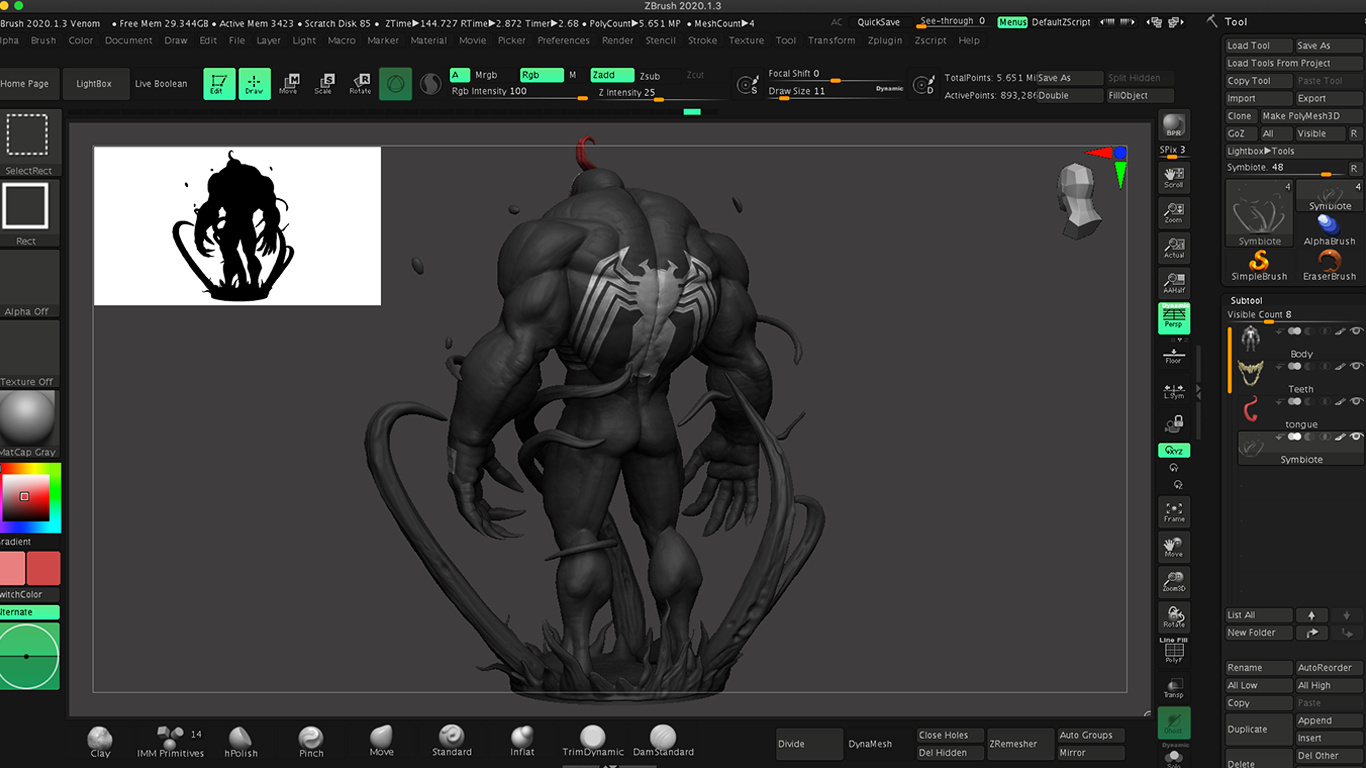Viewport: 1366px width, 768px height.
Task: Select the Clay brush
Action: tap(100, 742)
